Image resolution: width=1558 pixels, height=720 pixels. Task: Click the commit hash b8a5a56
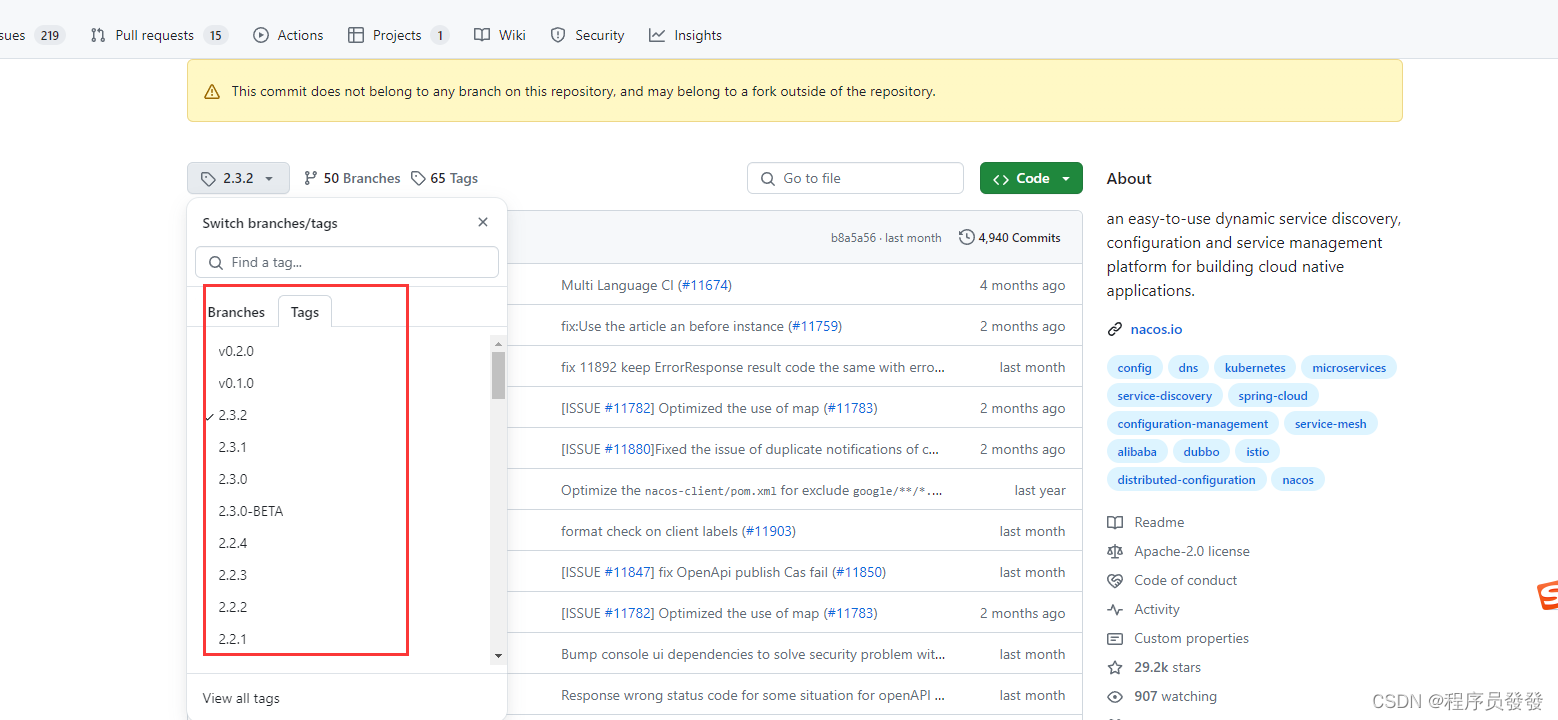pos(853,238)
